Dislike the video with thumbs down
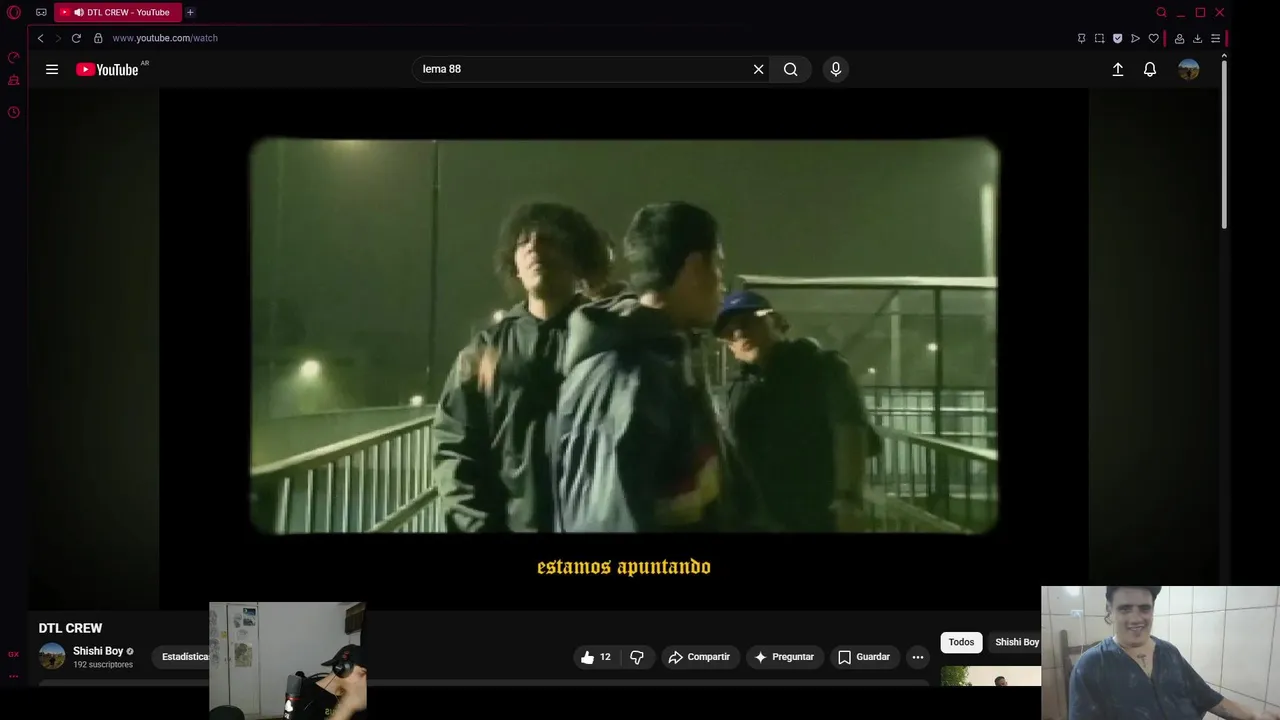This screenshot has height=720, width=1280. [637, 657]
